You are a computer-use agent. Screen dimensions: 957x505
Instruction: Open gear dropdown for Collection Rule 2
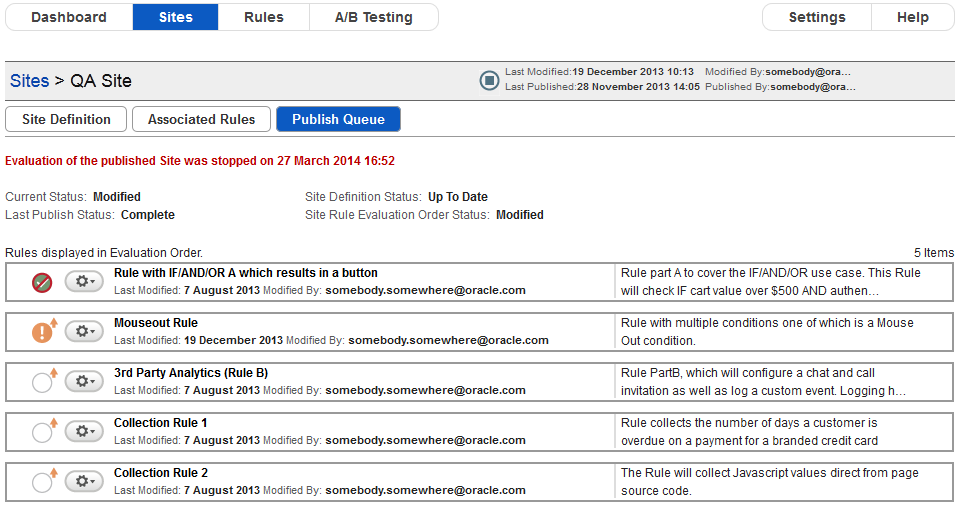(84, 482)
